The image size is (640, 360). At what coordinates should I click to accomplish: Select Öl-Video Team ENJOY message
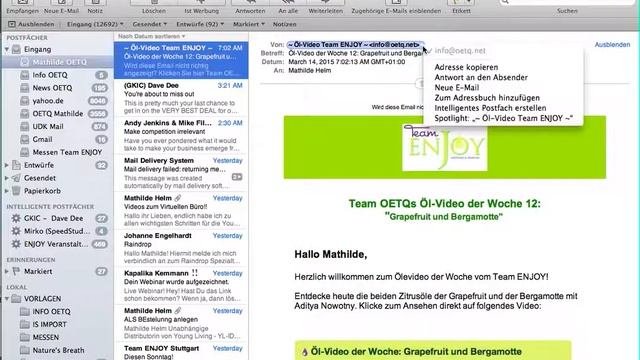pos(181,60)
